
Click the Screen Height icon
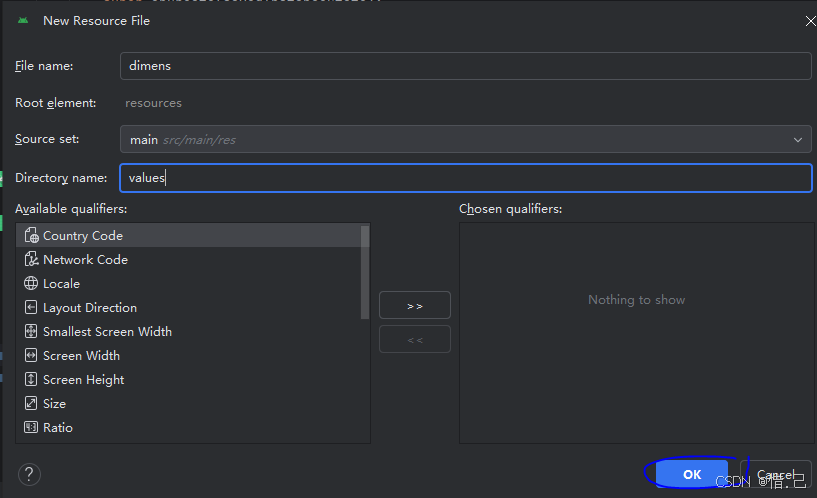(x=31, y=379)
